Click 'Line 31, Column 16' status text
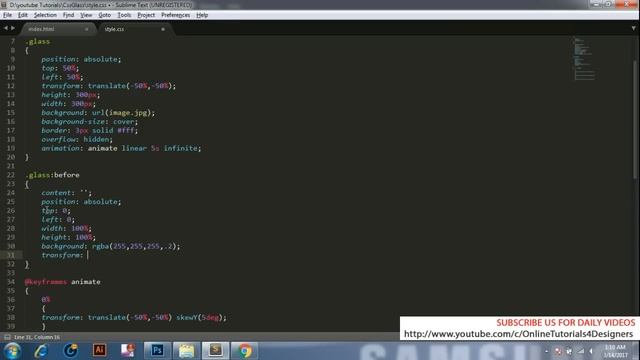Screen dimensions: 640x360 (x=37, y=337)
